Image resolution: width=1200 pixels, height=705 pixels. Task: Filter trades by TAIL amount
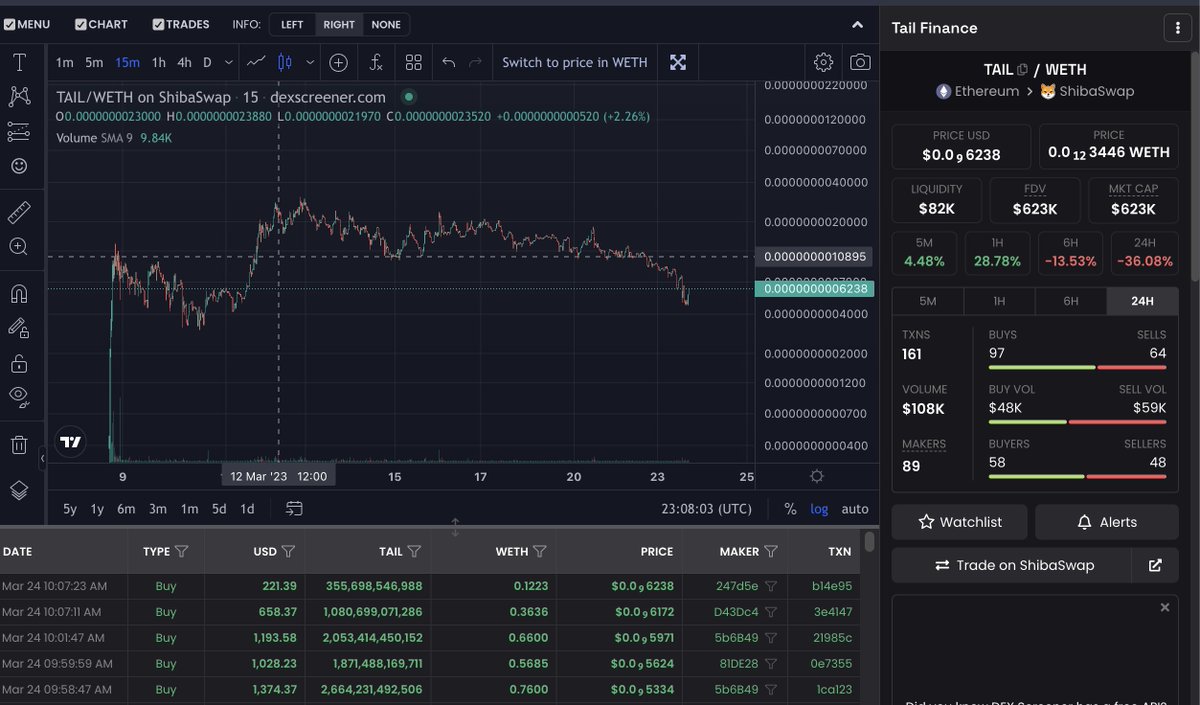click(414, 551)
